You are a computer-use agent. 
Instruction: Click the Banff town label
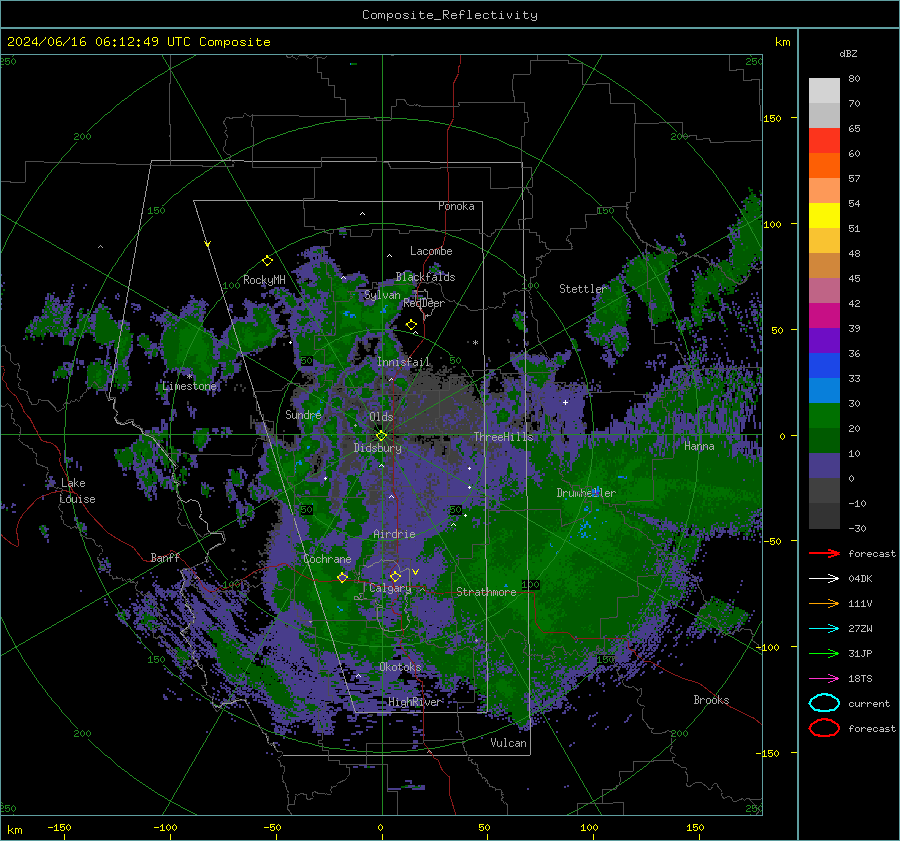point(165,557)
